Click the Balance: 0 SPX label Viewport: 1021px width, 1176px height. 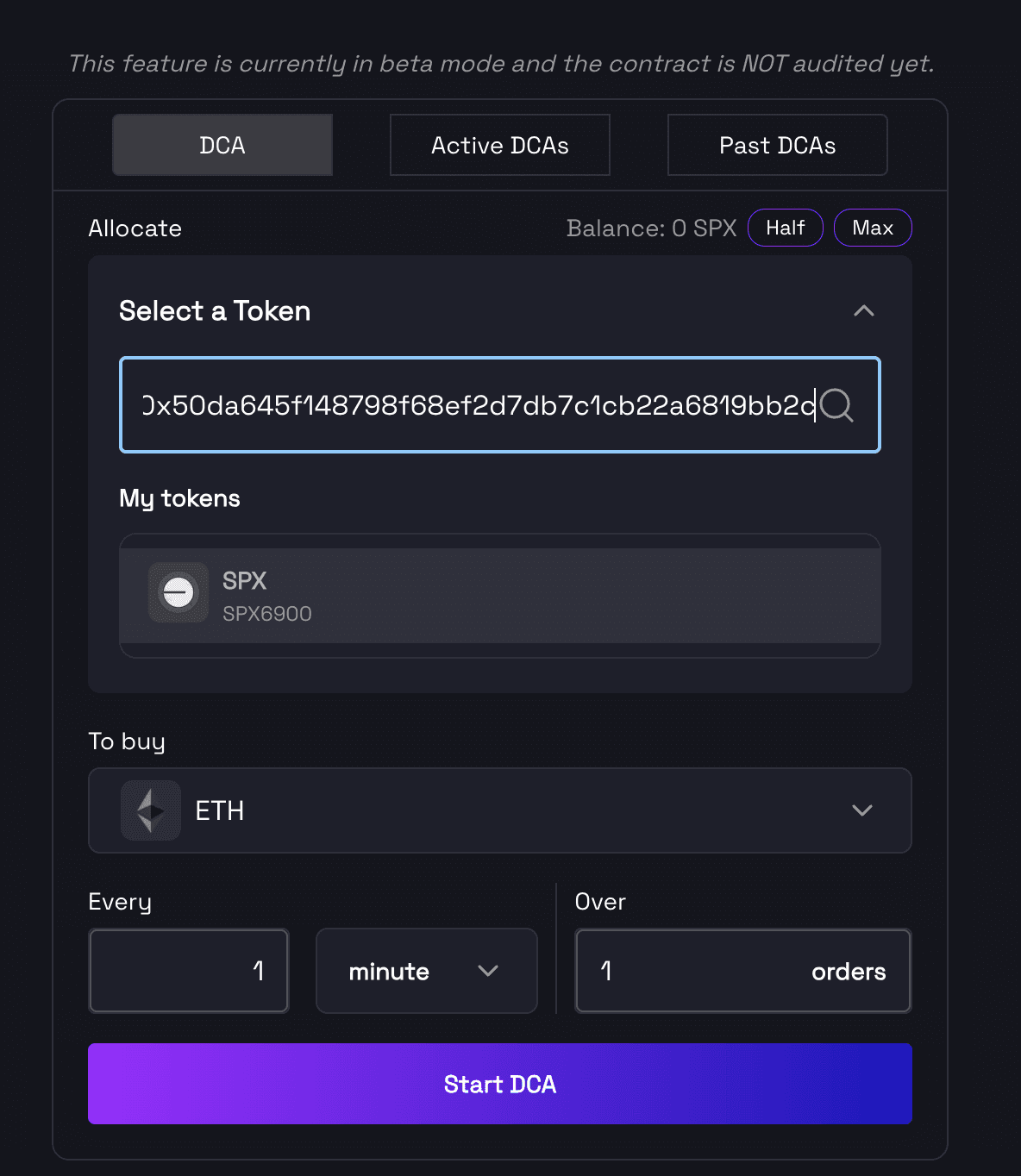[651, 228]
